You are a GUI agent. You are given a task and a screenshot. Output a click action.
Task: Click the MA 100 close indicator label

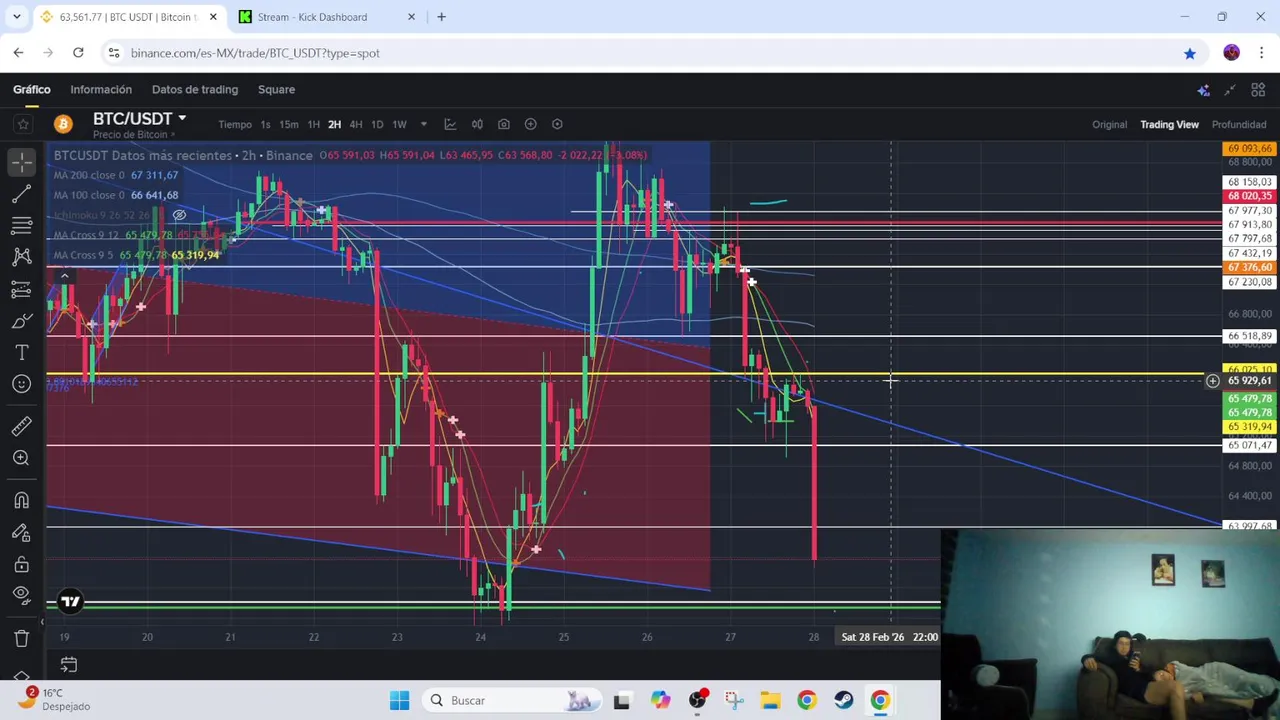89,195
